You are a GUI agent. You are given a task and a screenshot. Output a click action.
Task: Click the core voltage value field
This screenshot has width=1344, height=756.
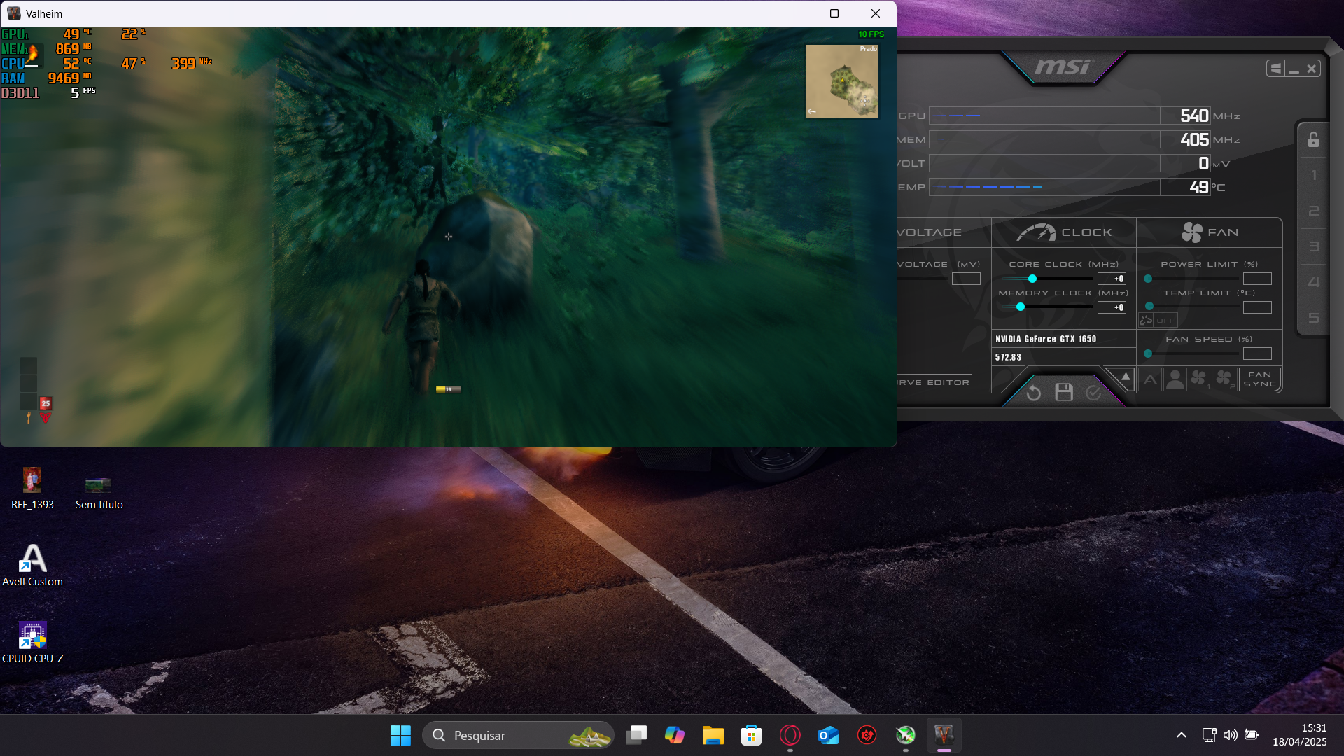[x=966, y=279]
